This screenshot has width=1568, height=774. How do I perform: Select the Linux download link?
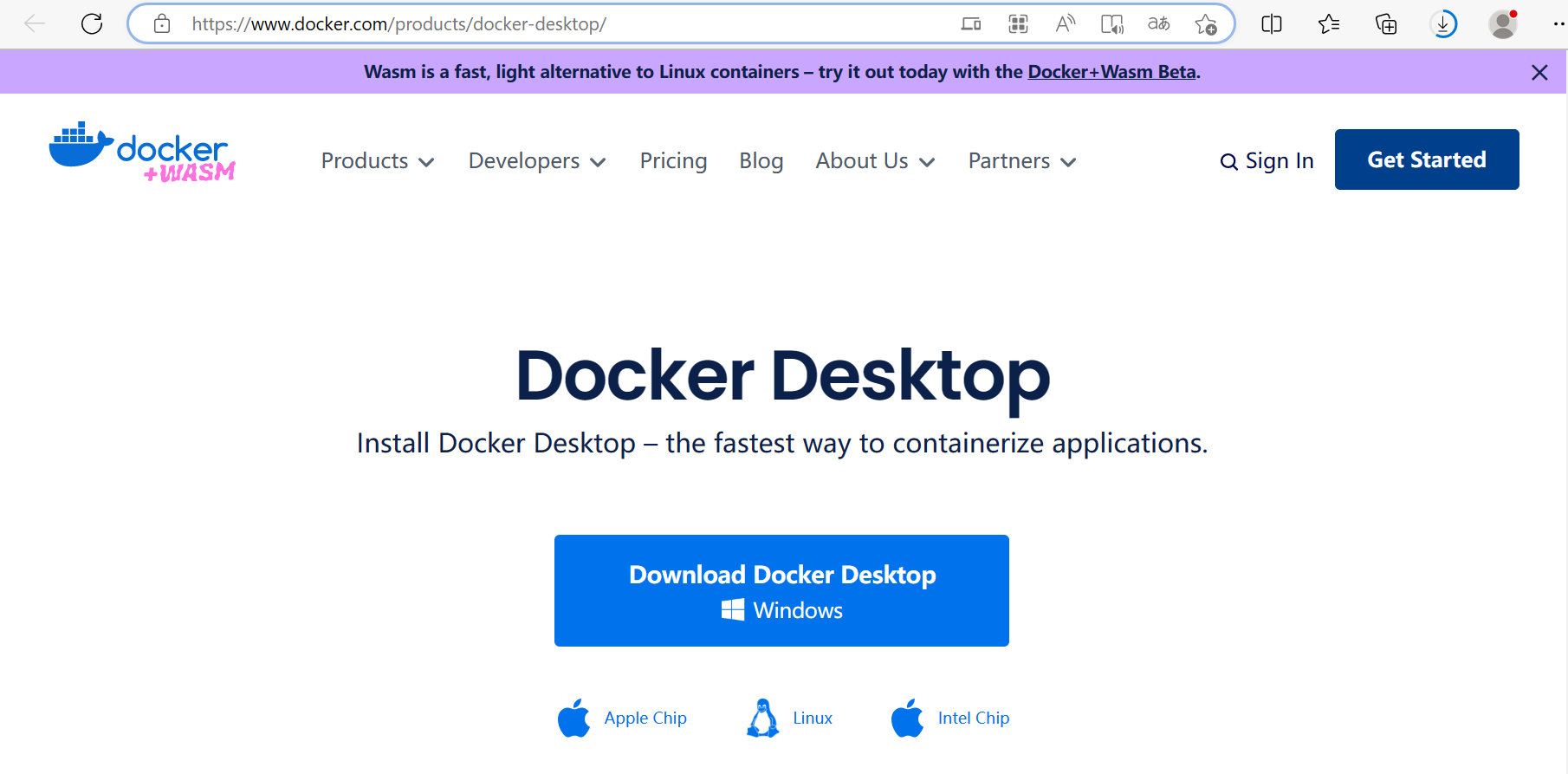point(813,718)
